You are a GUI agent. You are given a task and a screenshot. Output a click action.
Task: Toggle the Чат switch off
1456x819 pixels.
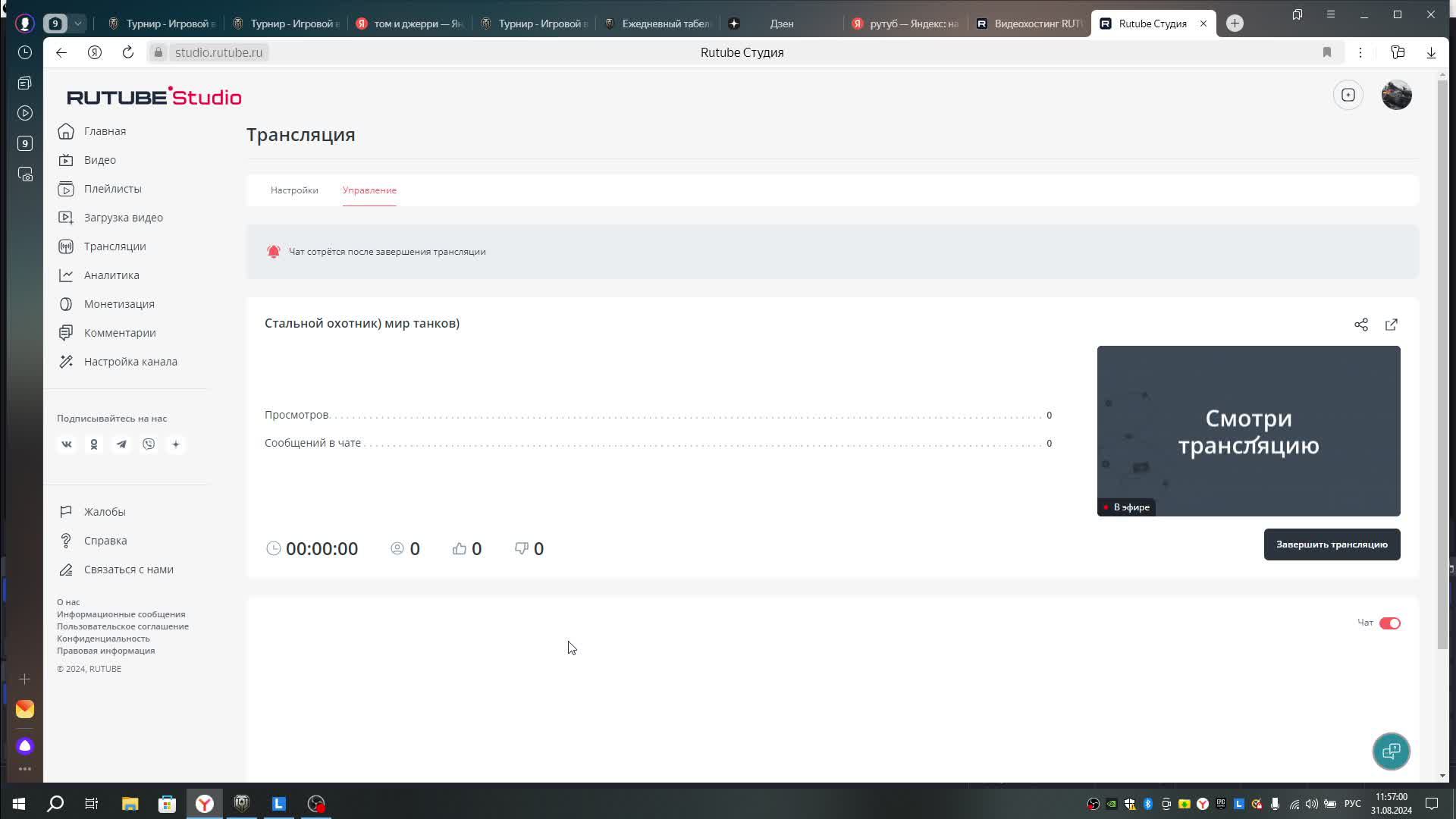coord(1389,623)
